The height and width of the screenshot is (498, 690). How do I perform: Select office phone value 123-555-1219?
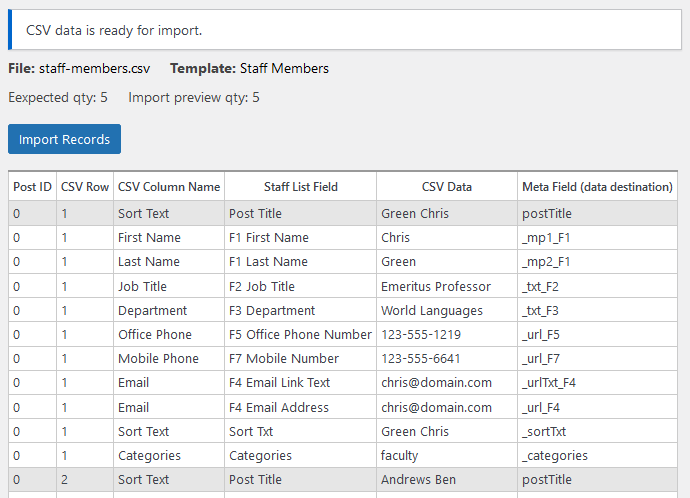point(423,334)
